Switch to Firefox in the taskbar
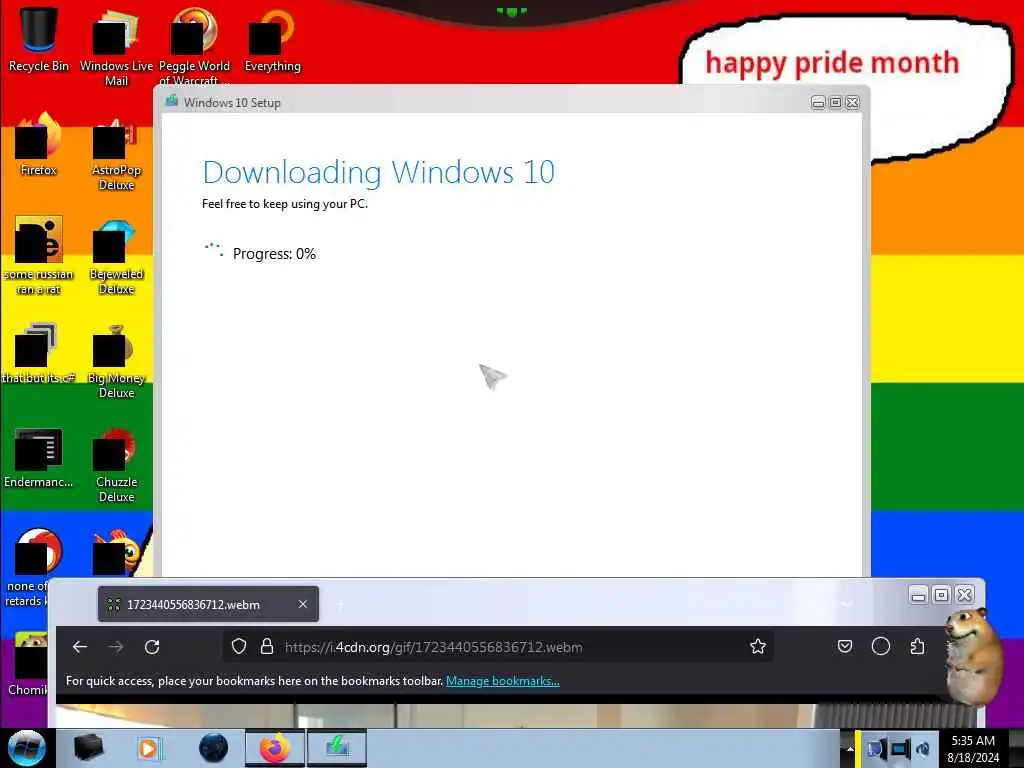1024x768 pixels. tap(275, 748)
